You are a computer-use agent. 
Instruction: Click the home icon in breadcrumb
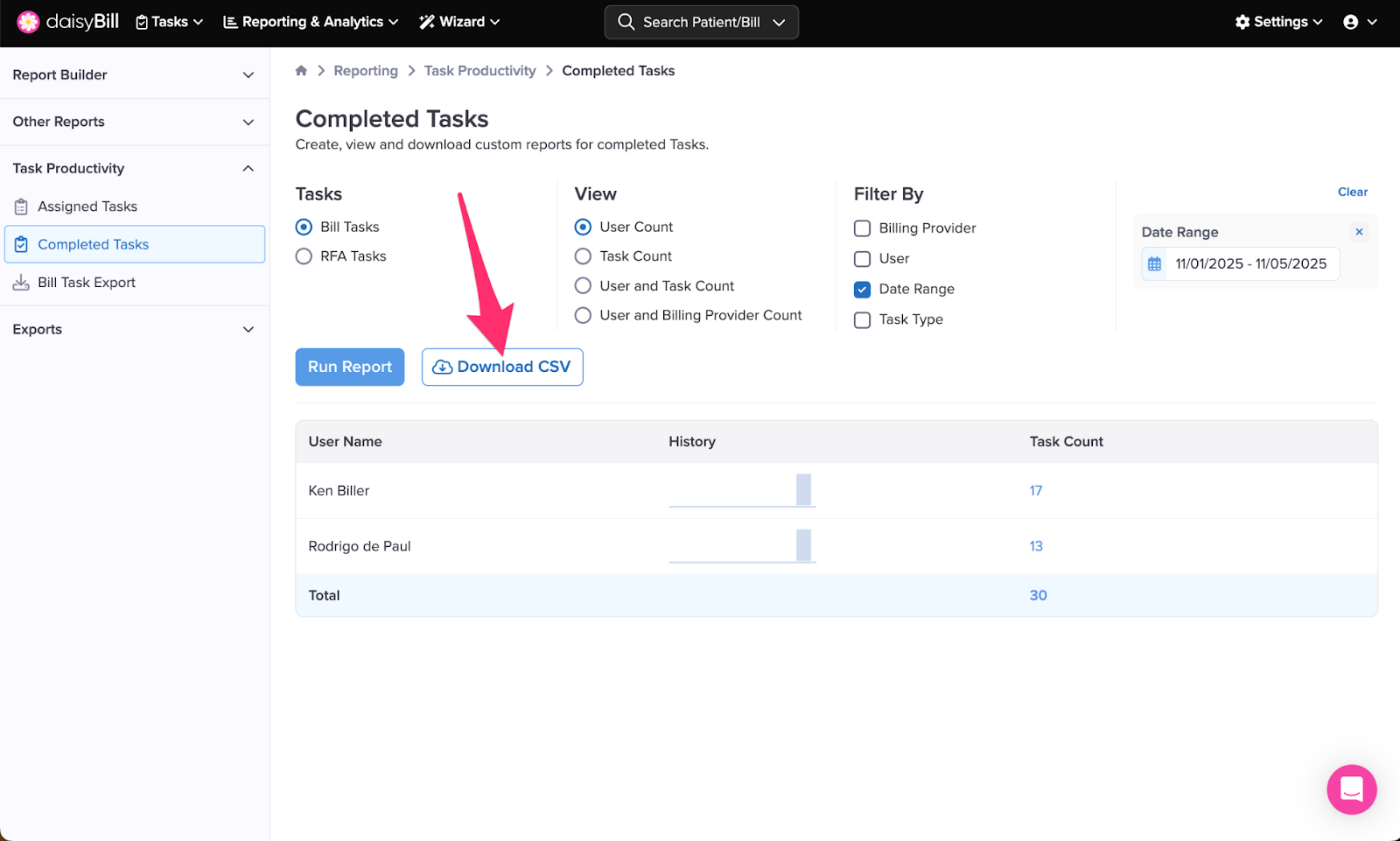click(301, 71)
